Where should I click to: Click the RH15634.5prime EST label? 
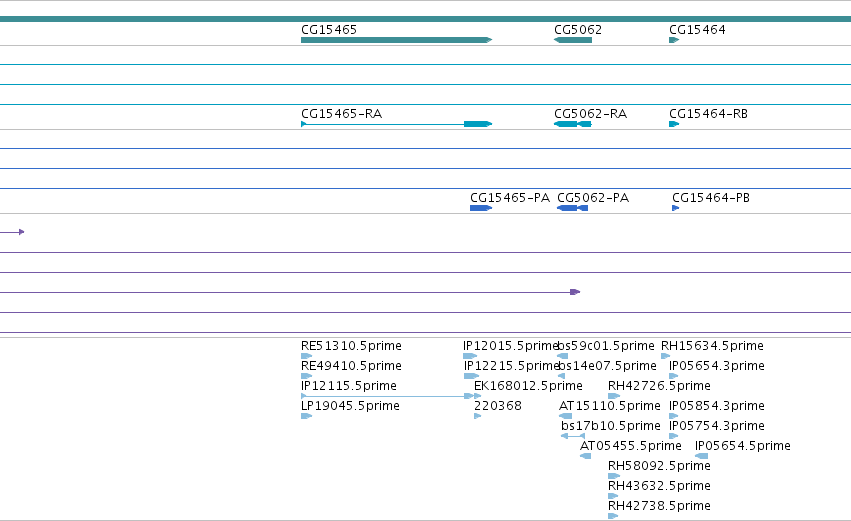pos(712,346)
